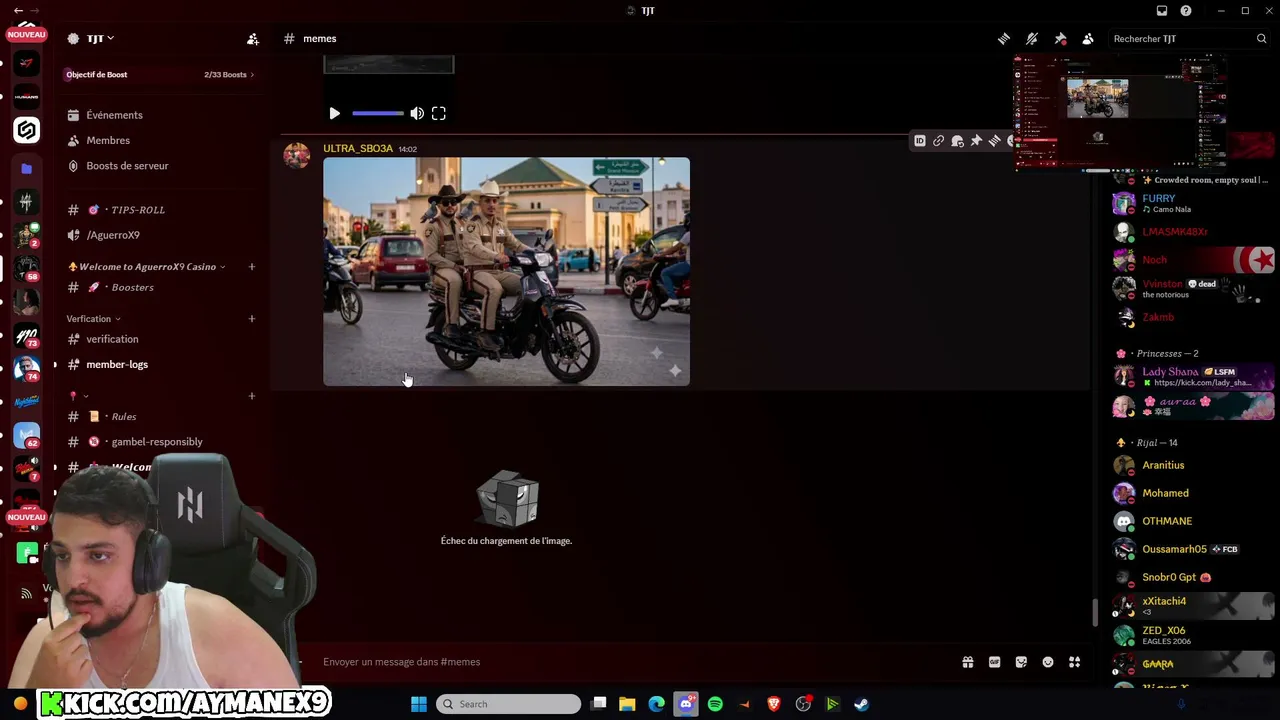Click the Windows taskbar Search box

pyautogui.click(x=509, y=704)
